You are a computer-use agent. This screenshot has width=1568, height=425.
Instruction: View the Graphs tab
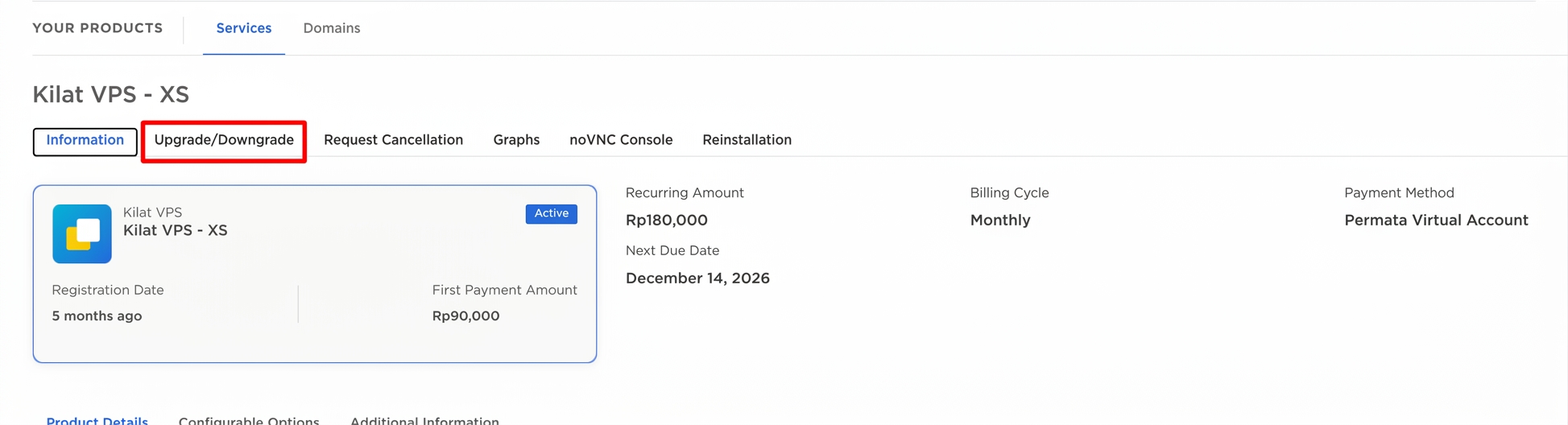pyautogui.click(x=516, y=140)
